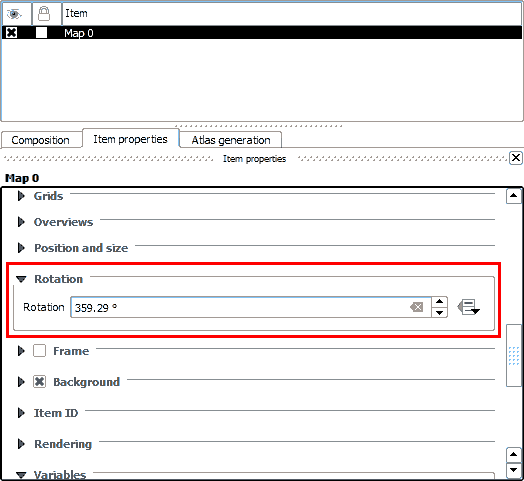The image size is (524, 481).
Task: Switch to the Composition tab
Action: 41,140
